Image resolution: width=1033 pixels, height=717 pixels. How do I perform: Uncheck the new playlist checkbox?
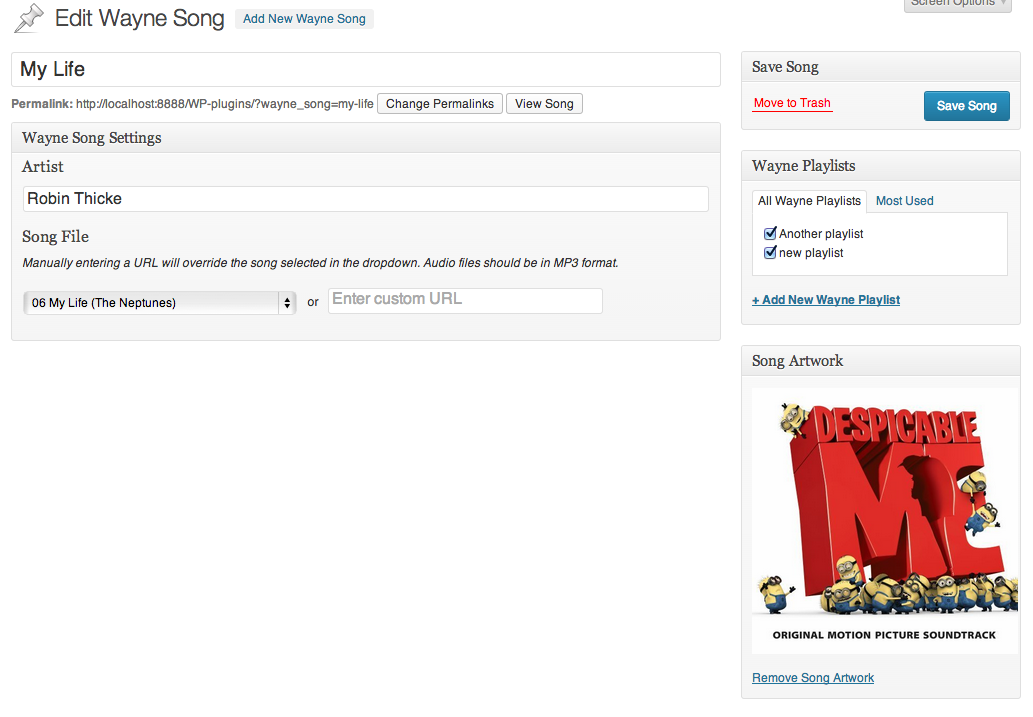[x=770, y=252]
